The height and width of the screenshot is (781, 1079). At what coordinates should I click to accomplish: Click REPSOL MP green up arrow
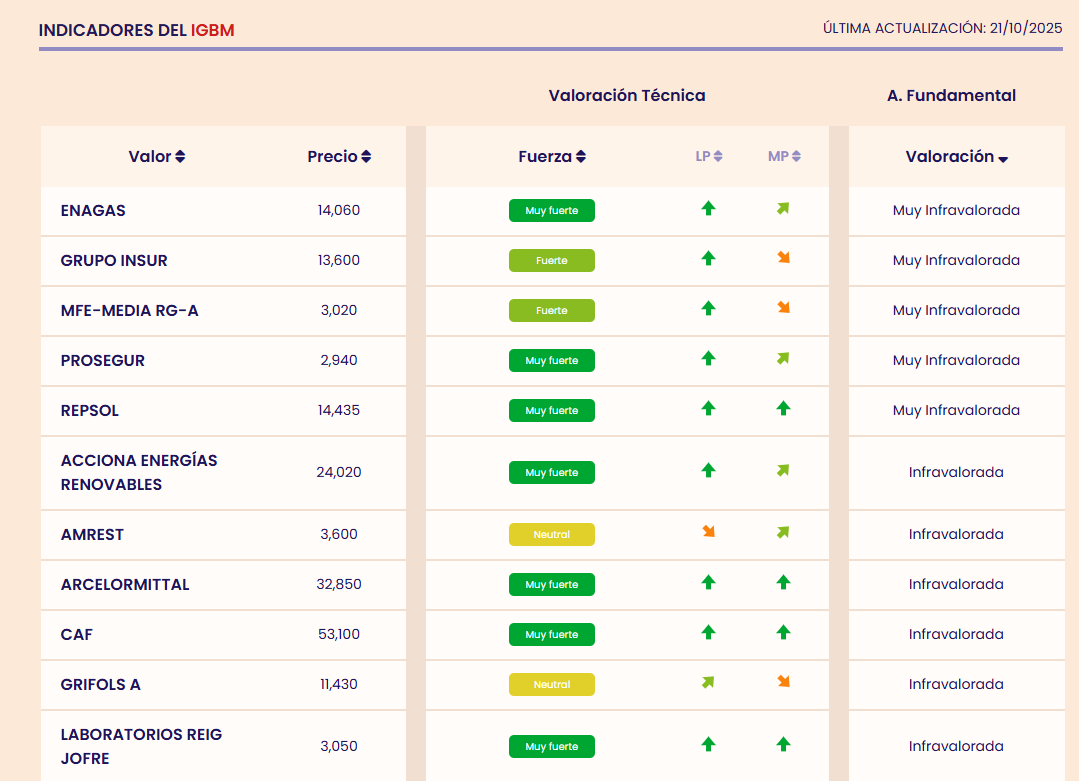pos(783,409)
